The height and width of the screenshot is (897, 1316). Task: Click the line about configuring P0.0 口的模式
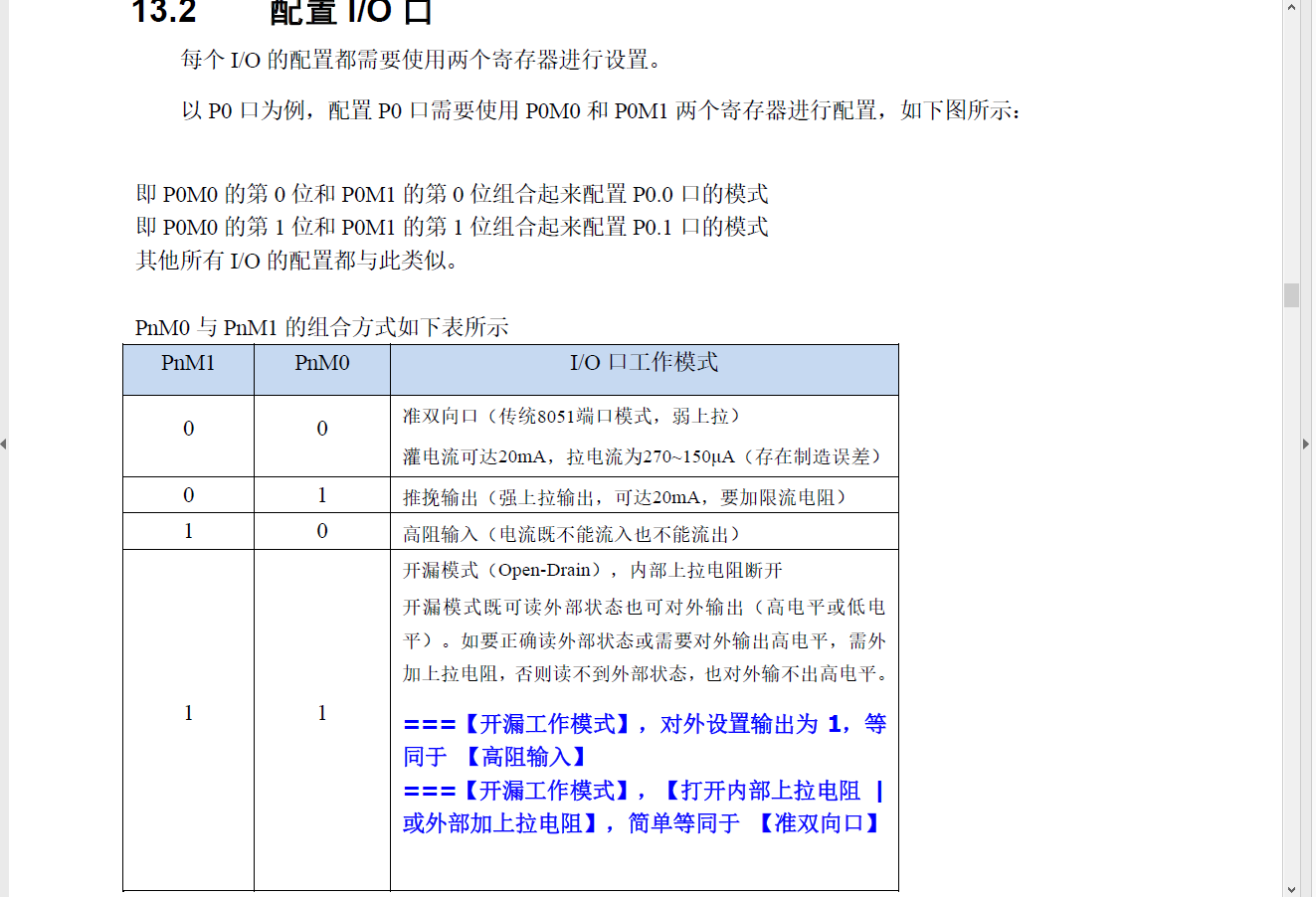[453, 194]
